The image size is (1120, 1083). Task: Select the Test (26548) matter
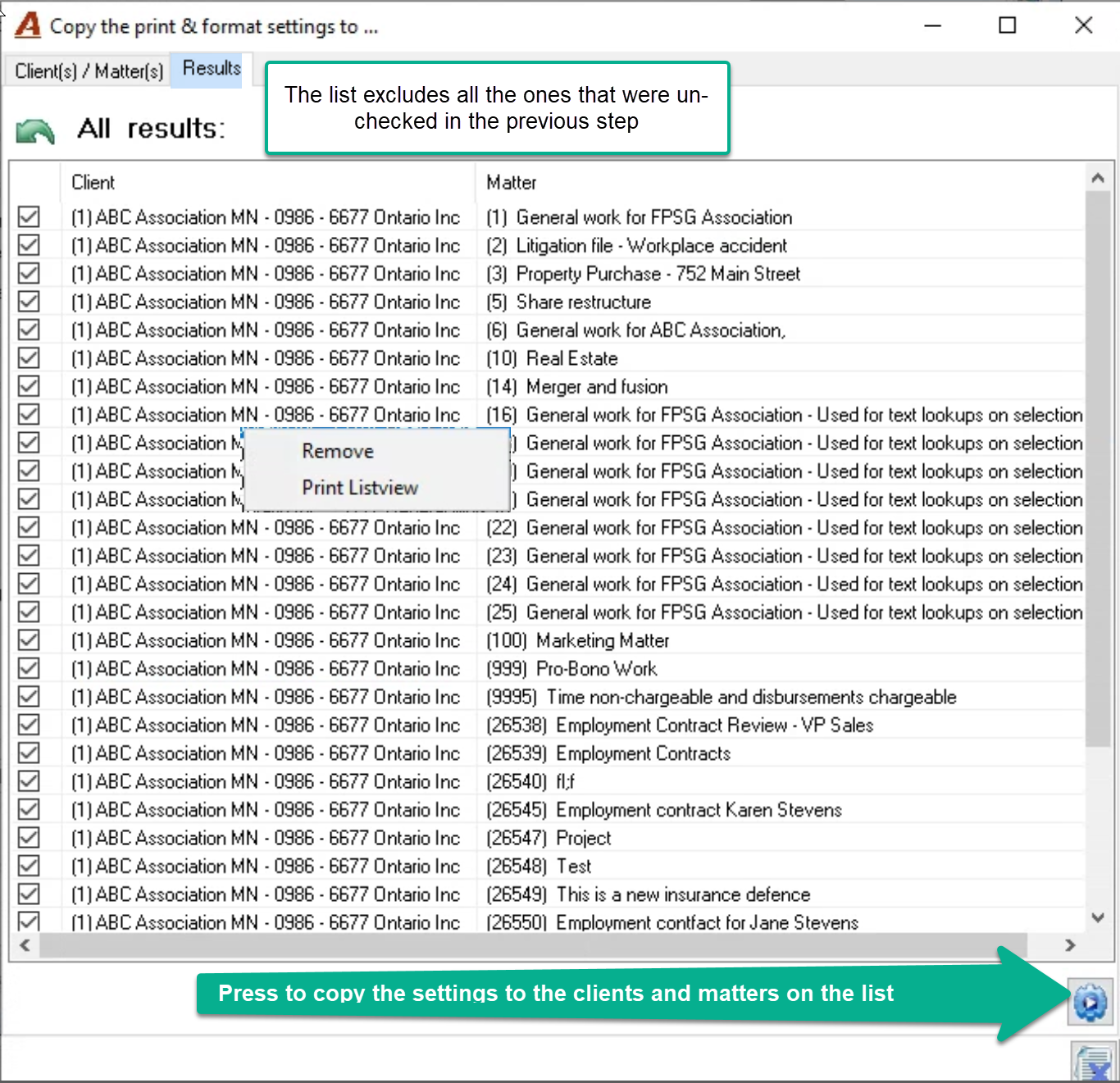(x=539, y=866)
